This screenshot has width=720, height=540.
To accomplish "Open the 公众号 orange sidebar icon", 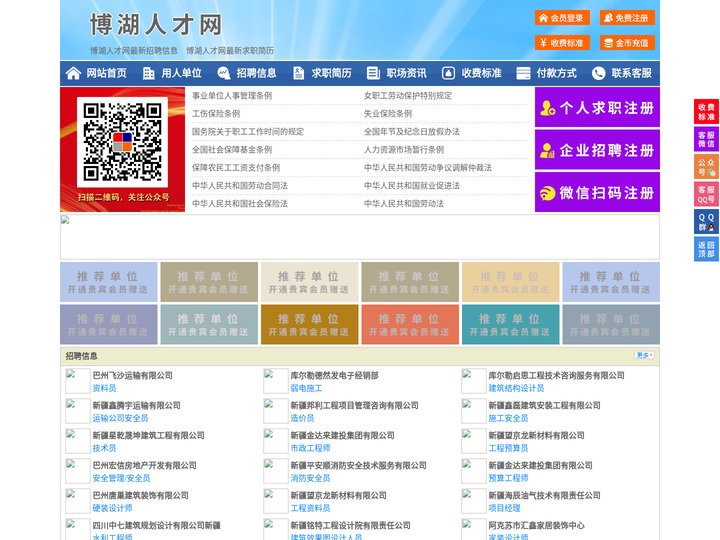I will click(x=706, y=167).
